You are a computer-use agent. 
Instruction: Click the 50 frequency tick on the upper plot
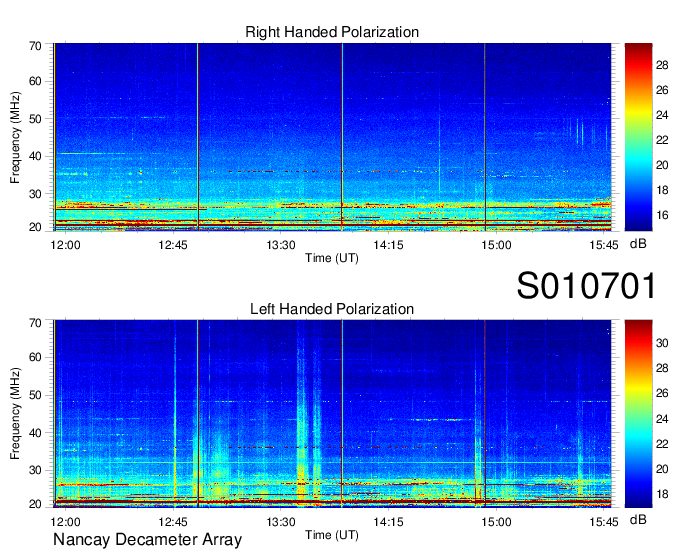click(35, 119)
